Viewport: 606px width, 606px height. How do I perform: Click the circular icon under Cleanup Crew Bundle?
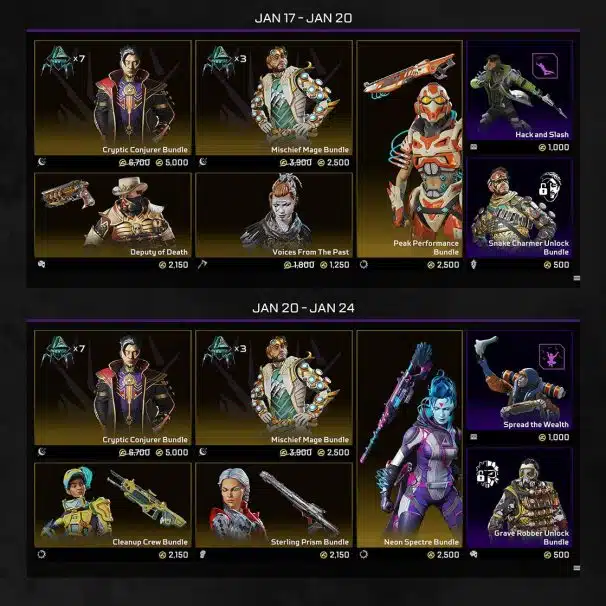click(41, 555)
